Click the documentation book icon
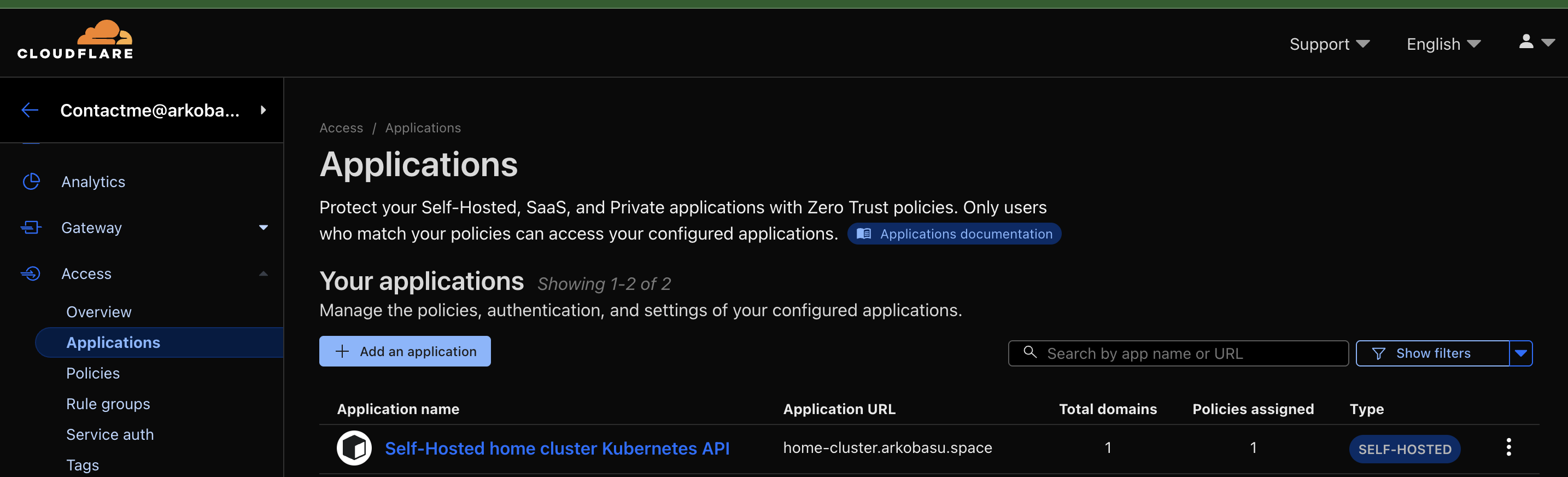The height and width of the screenshot is (477, 1568). (x=864, y=234)
